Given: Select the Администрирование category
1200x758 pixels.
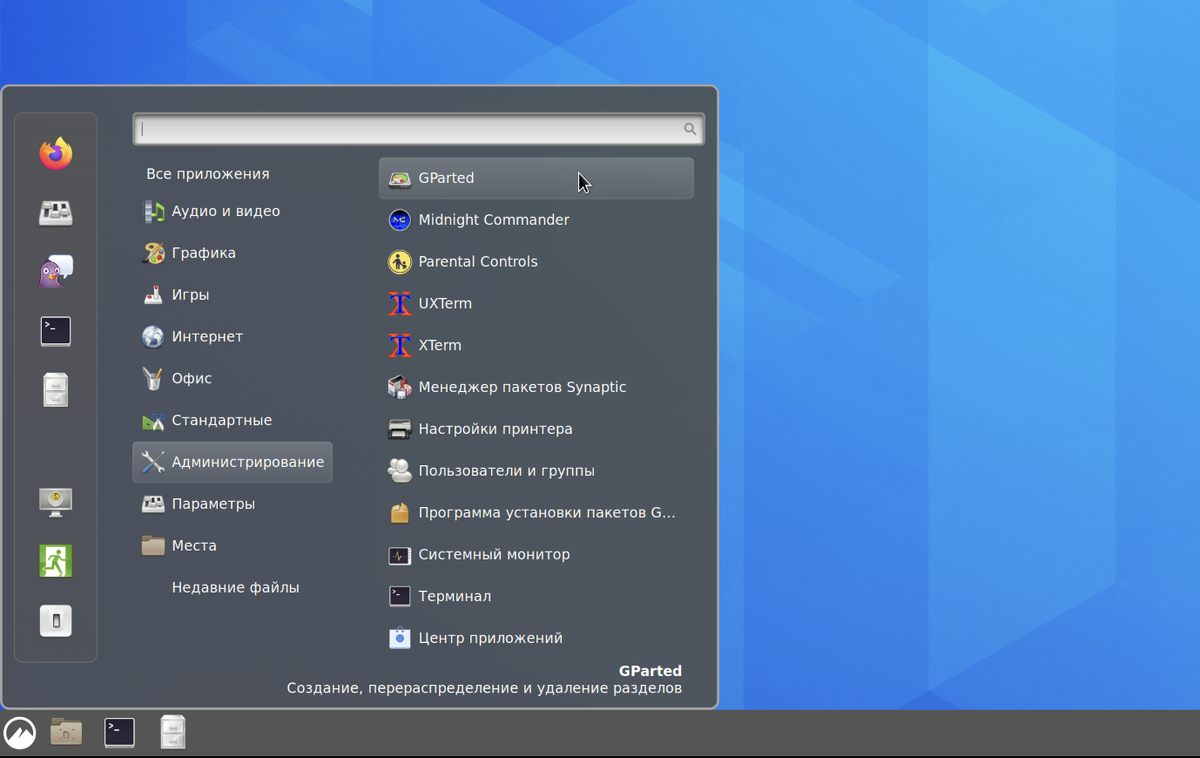Looking at the screenshot, I should (x=232, y=463).
